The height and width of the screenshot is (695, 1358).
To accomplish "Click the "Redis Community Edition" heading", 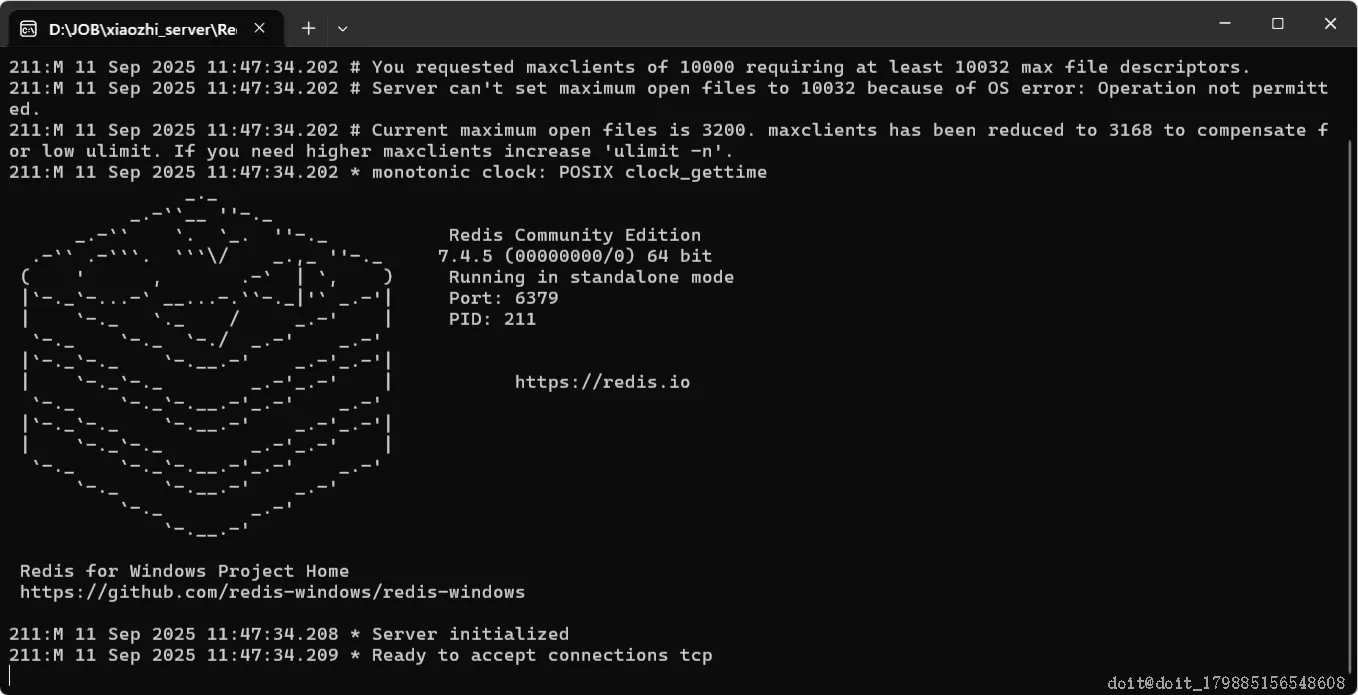I will (574, 235).
